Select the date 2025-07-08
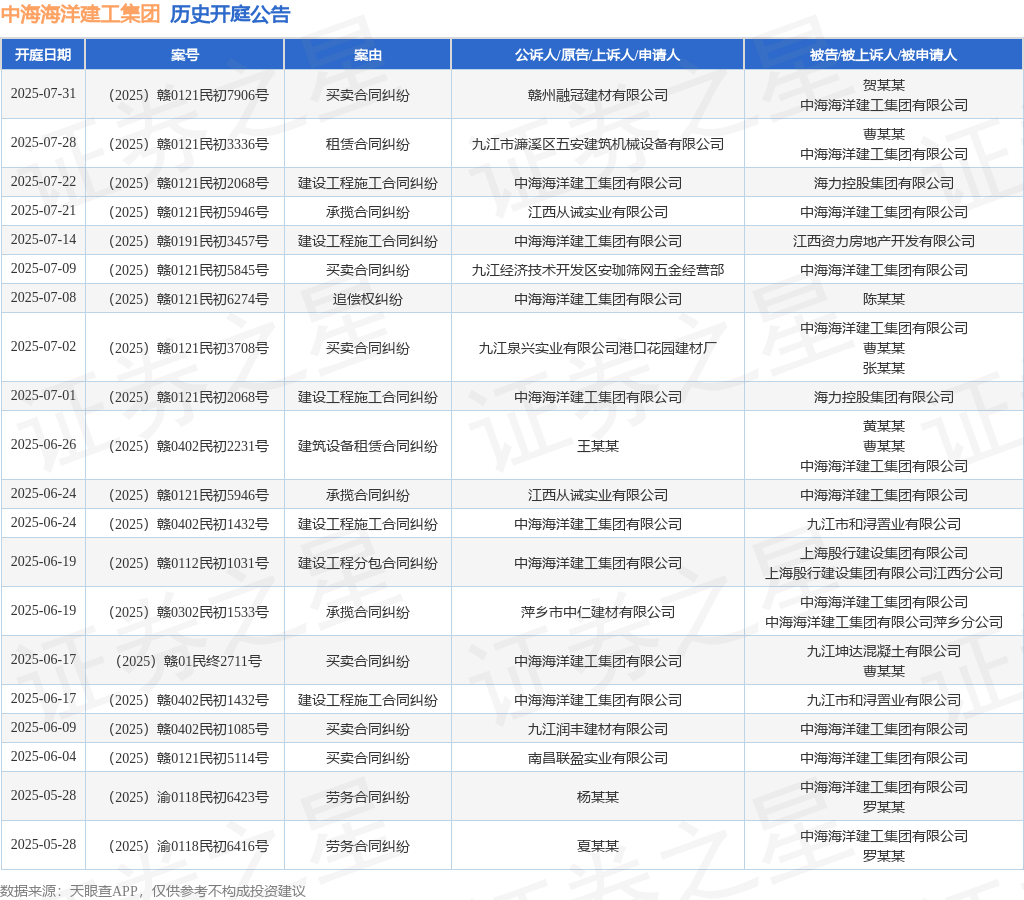Screen dimensions: 1024x900 click(x=43, y=297)
